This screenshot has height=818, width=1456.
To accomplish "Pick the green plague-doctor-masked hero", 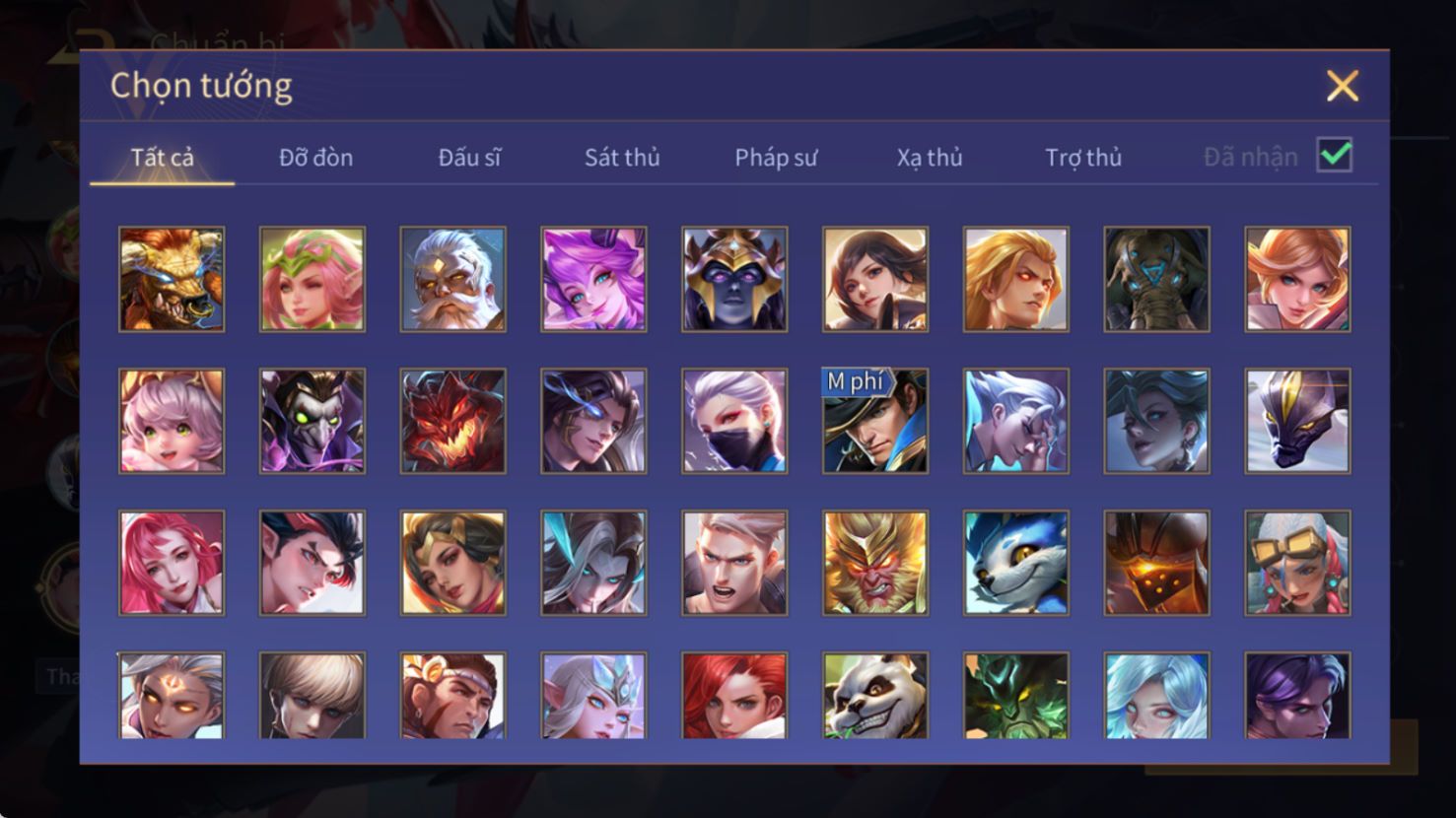I will point(312,421).
